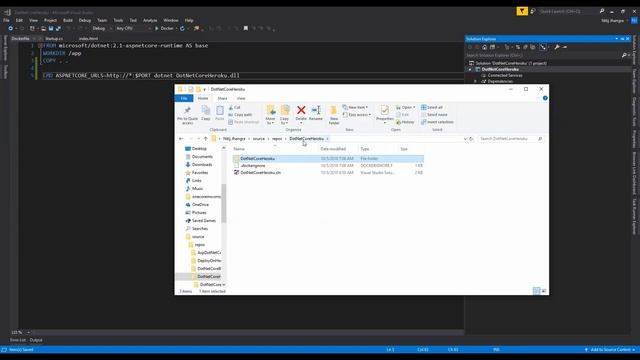This screenshot has width=640, height=360.
Task: Open the Tools menu in Visual Studio
Action: [118, 20]
